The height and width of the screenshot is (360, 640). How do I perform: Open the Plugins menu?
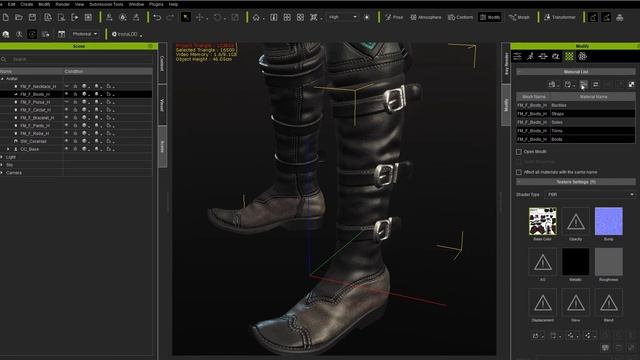pos(156,4)
